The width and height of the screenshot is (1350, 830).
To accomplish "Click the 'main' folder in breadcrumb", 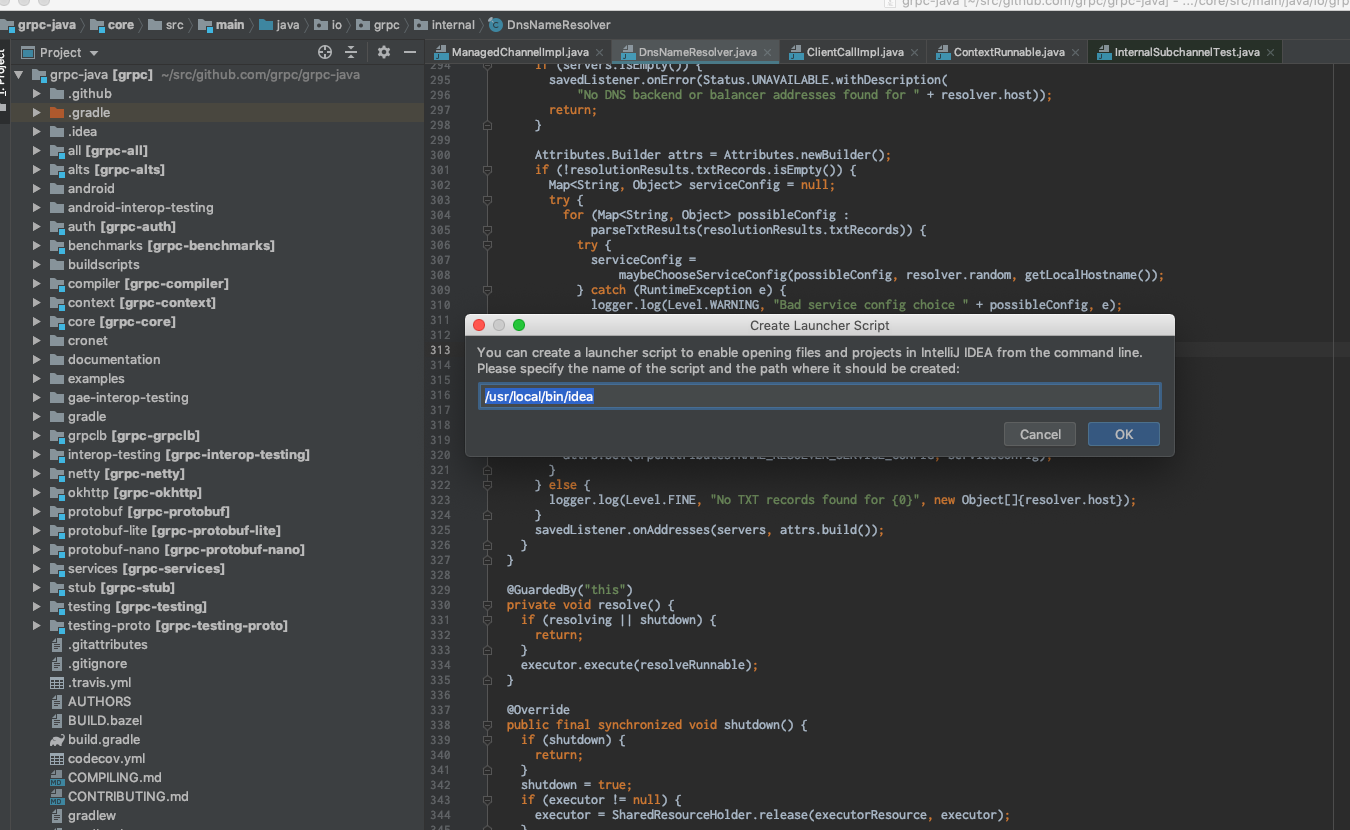I will point(229,24).
